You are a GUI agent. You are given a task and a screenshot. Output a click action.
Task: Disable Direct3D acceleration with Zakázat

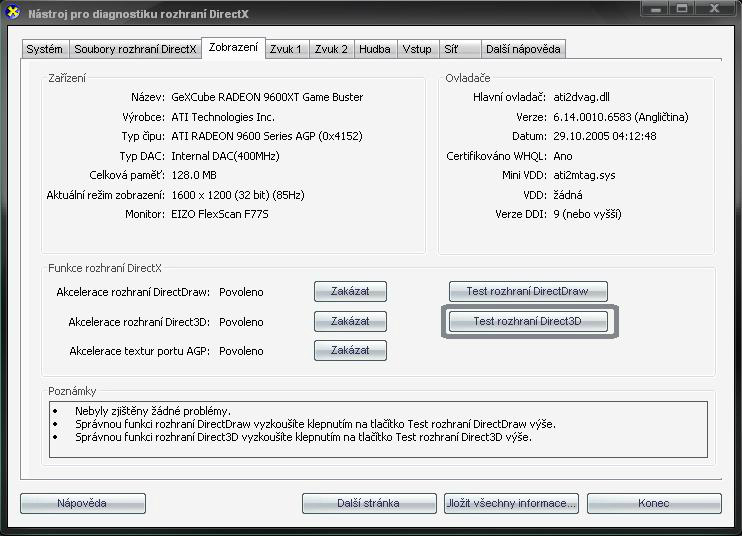point(350,322)
